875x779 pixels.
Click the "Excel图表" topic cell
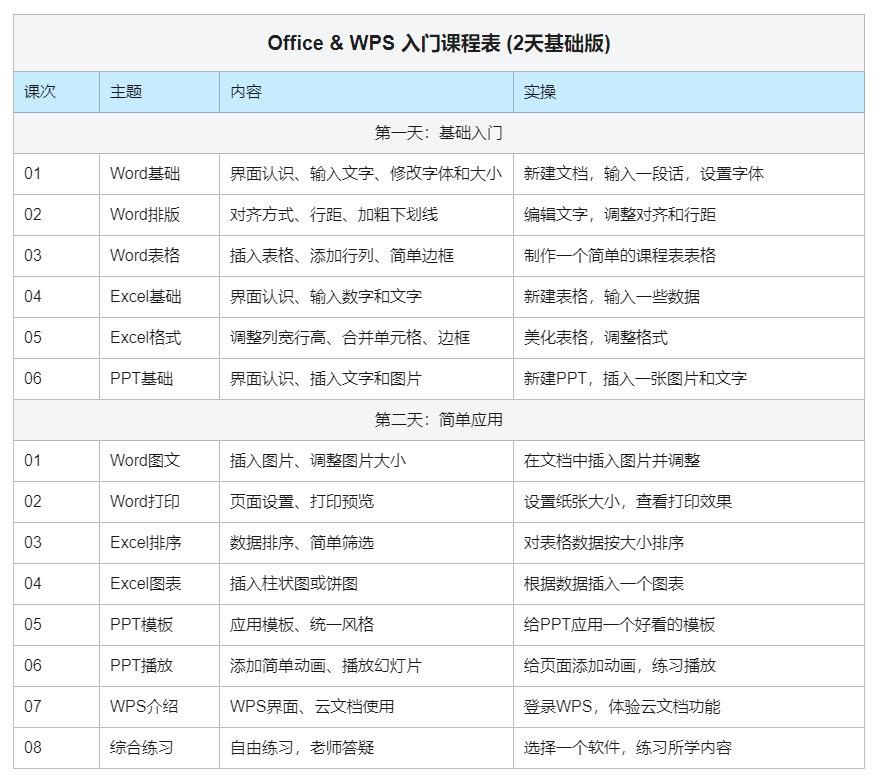[160, 584]
